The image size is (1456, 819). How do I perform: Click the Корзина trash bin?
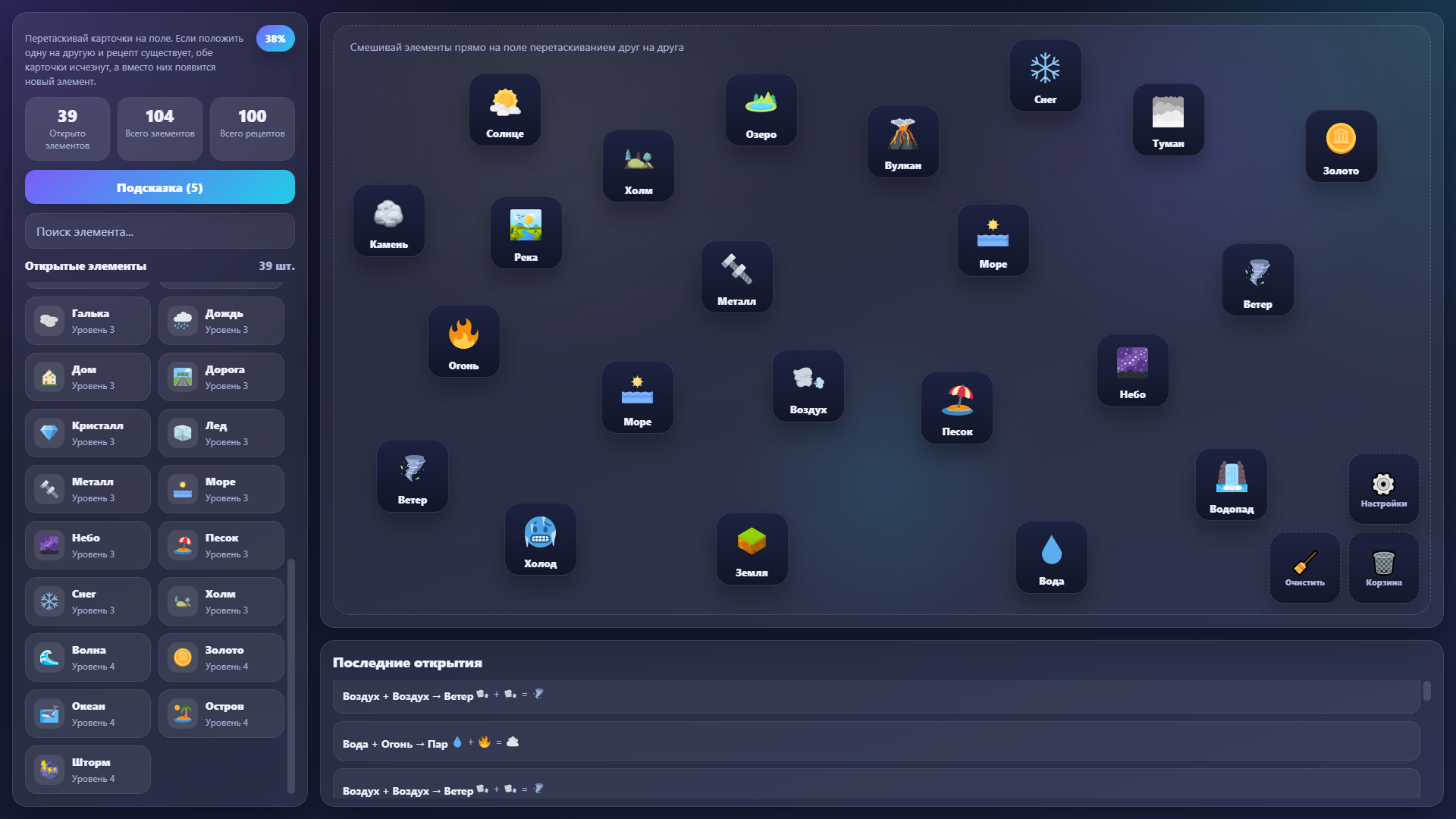(1383, 568)
